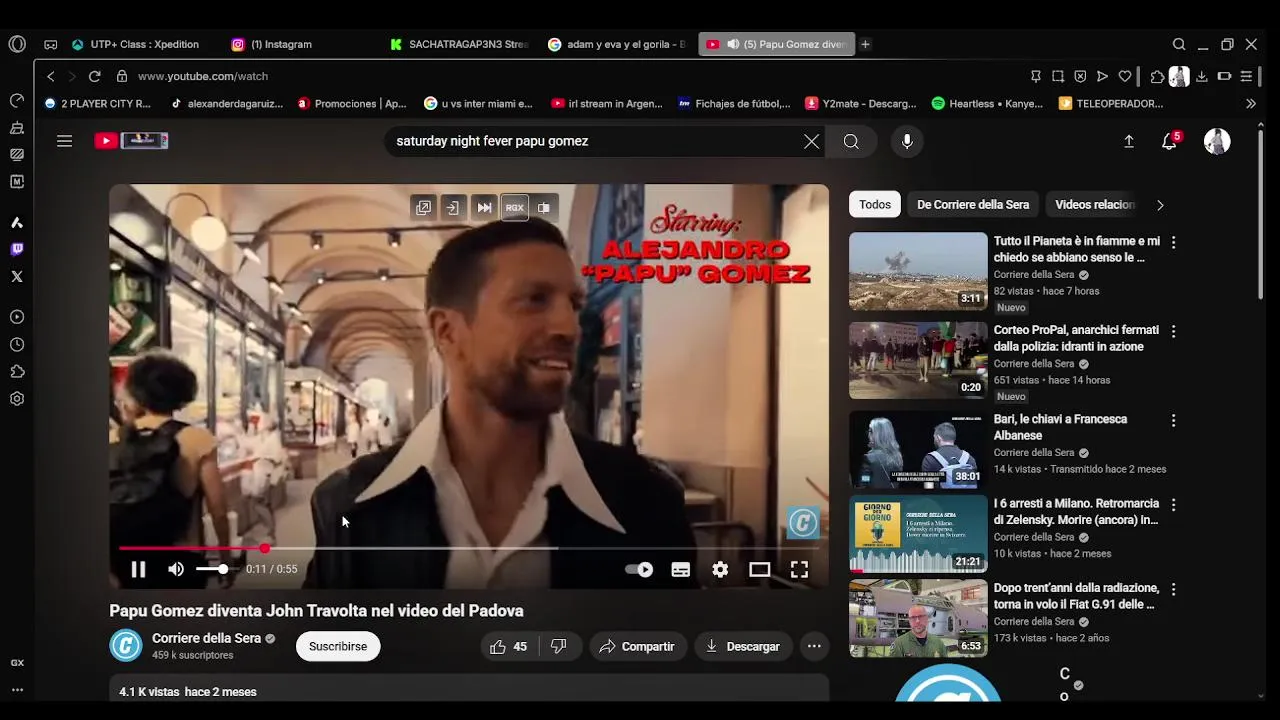This screenshot has width=1280, height=720.
Task: Open Y2mate bookmark in bookmarks bar
Action: point(861,103)
